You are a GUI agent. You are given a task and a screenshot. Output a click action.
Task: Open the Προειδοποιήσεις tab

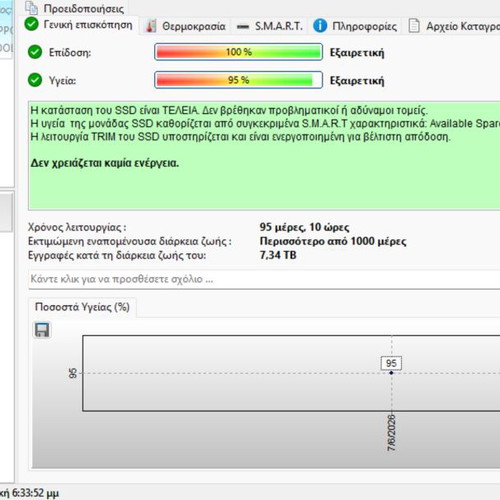76,8
